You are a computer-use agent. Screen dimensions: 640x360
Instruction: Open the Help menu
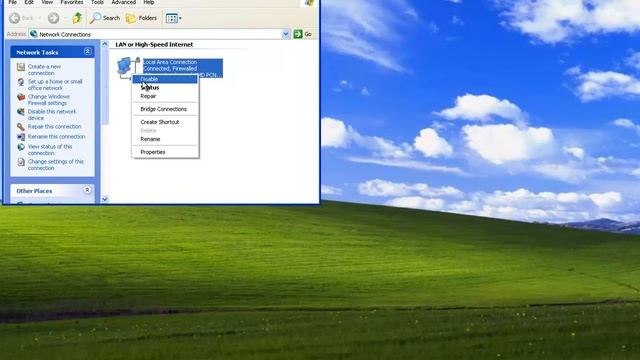coord(149,2)
